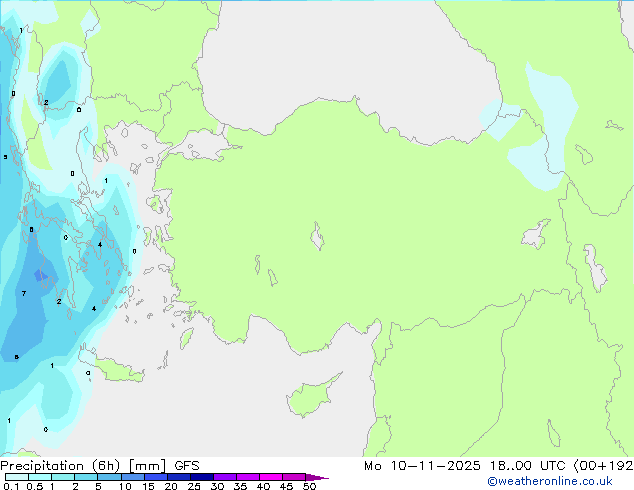This screenshot has width=634, height=490.
Task: Pick the 10–15 mm legend color swatch
Action: 133,477
